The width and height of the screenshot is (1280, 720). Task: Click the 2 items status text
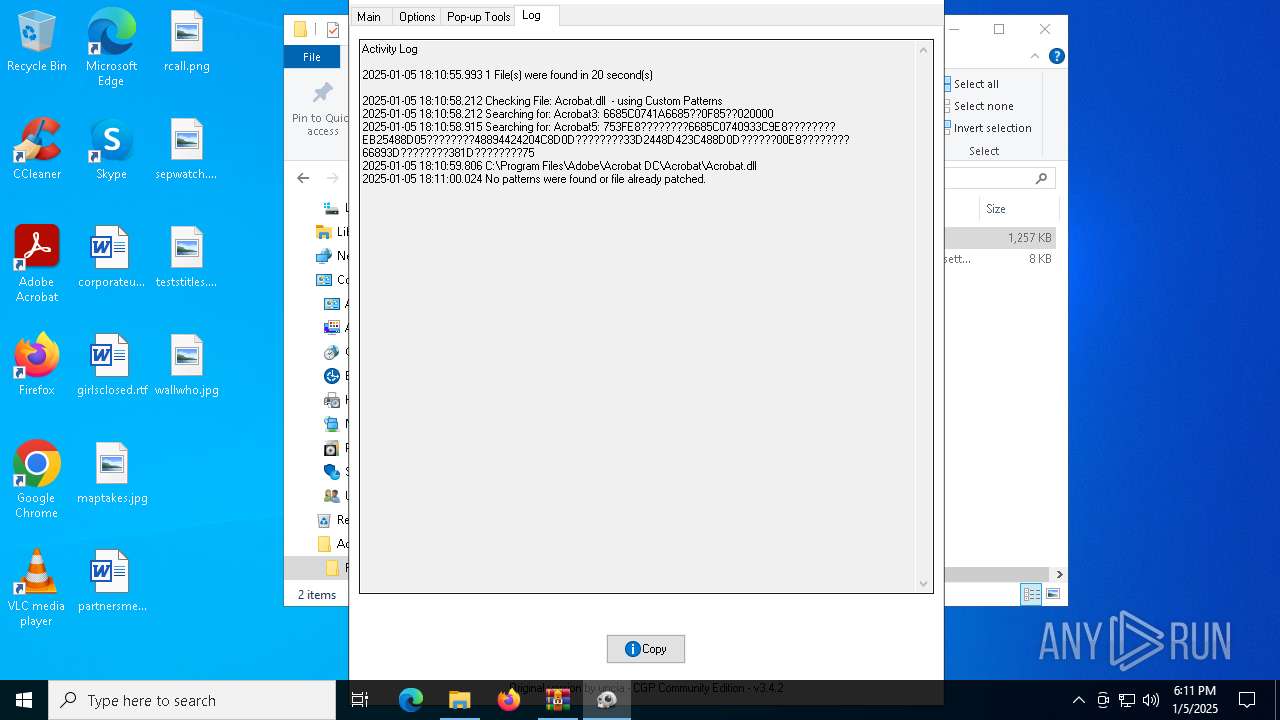click(x=317, y=594)
